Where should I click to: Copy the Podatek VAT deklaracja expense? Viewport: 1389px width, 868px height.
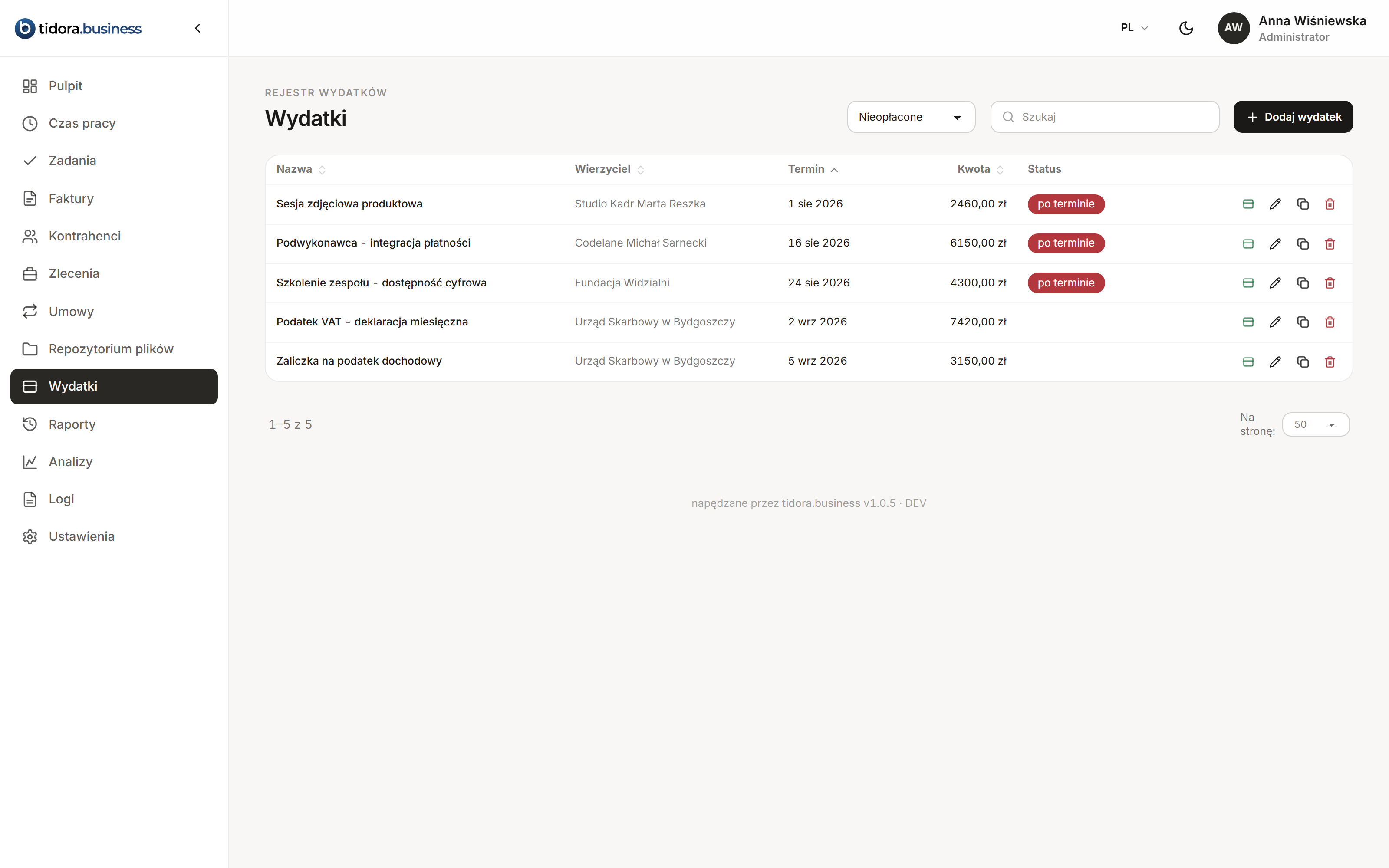click(1303, 322)
